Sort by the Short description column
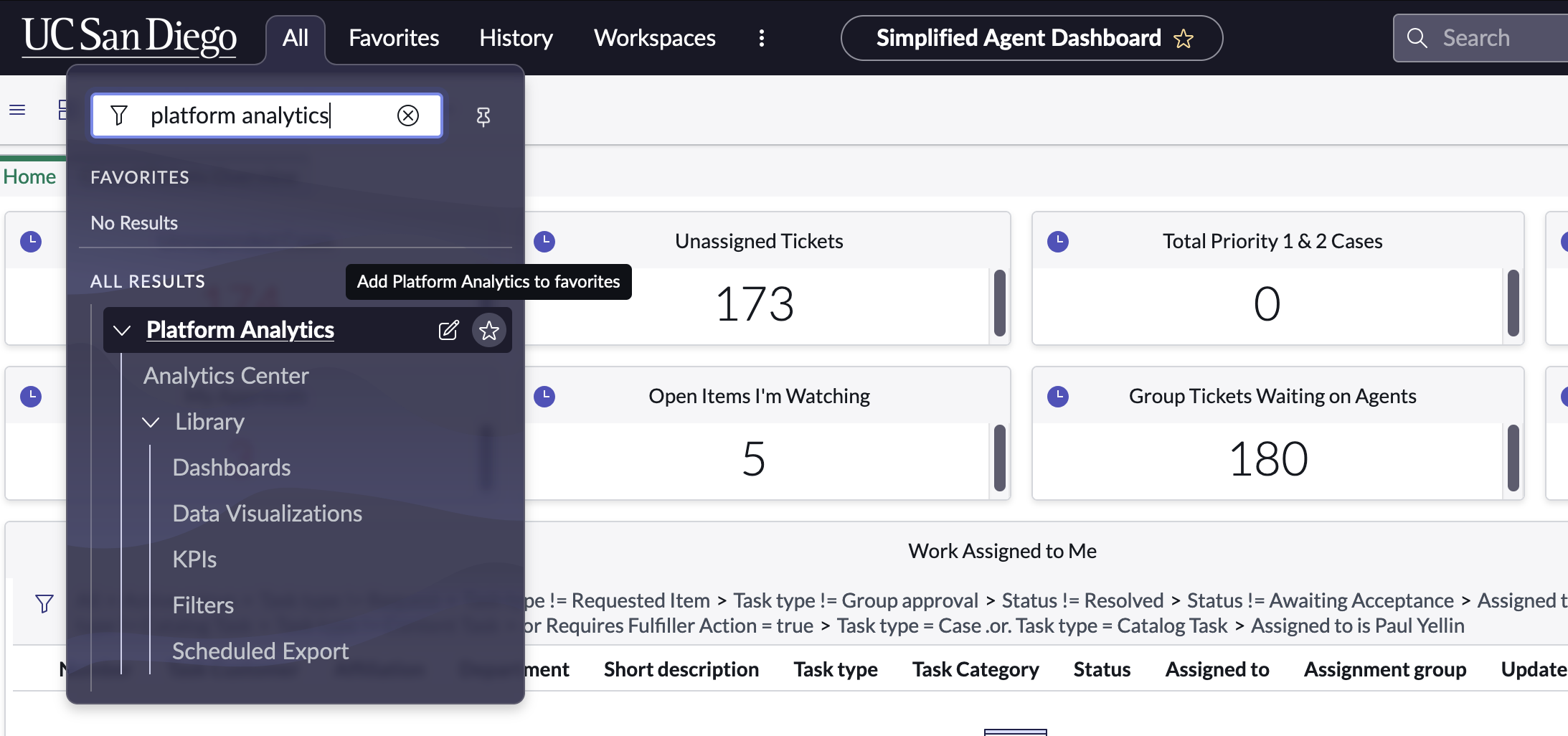Screen dimensions: 1568x736 point(681,669)
